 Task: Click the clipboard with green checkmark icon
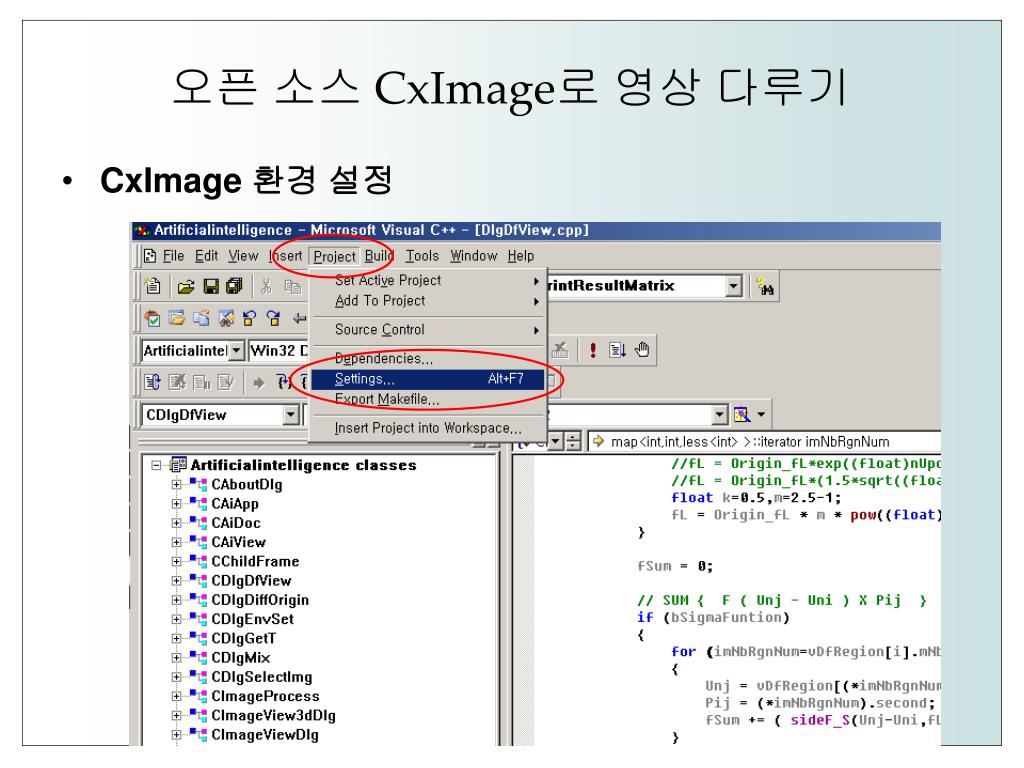click(x=152, y=318)
